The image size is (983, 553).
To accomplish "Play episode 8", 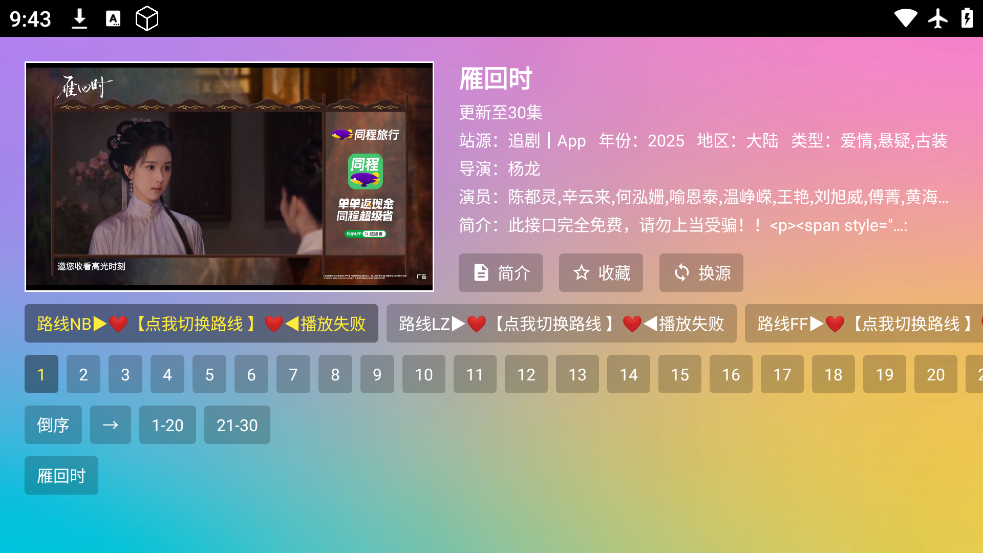I will tap(335, 374).
